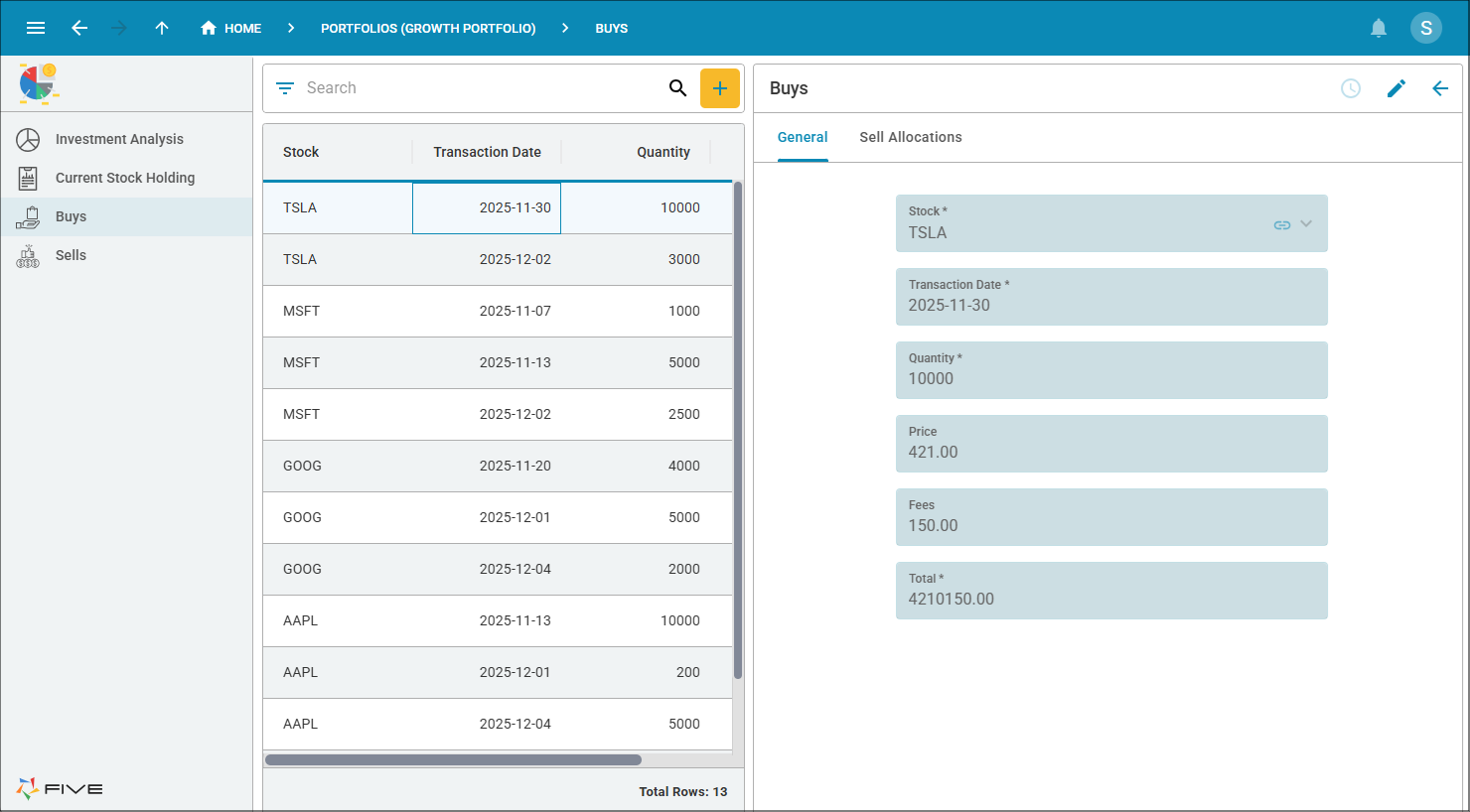Select the AAPL row with quantity 200
1470x812 pixels.
pyautogui.click(x=498, y=672)
